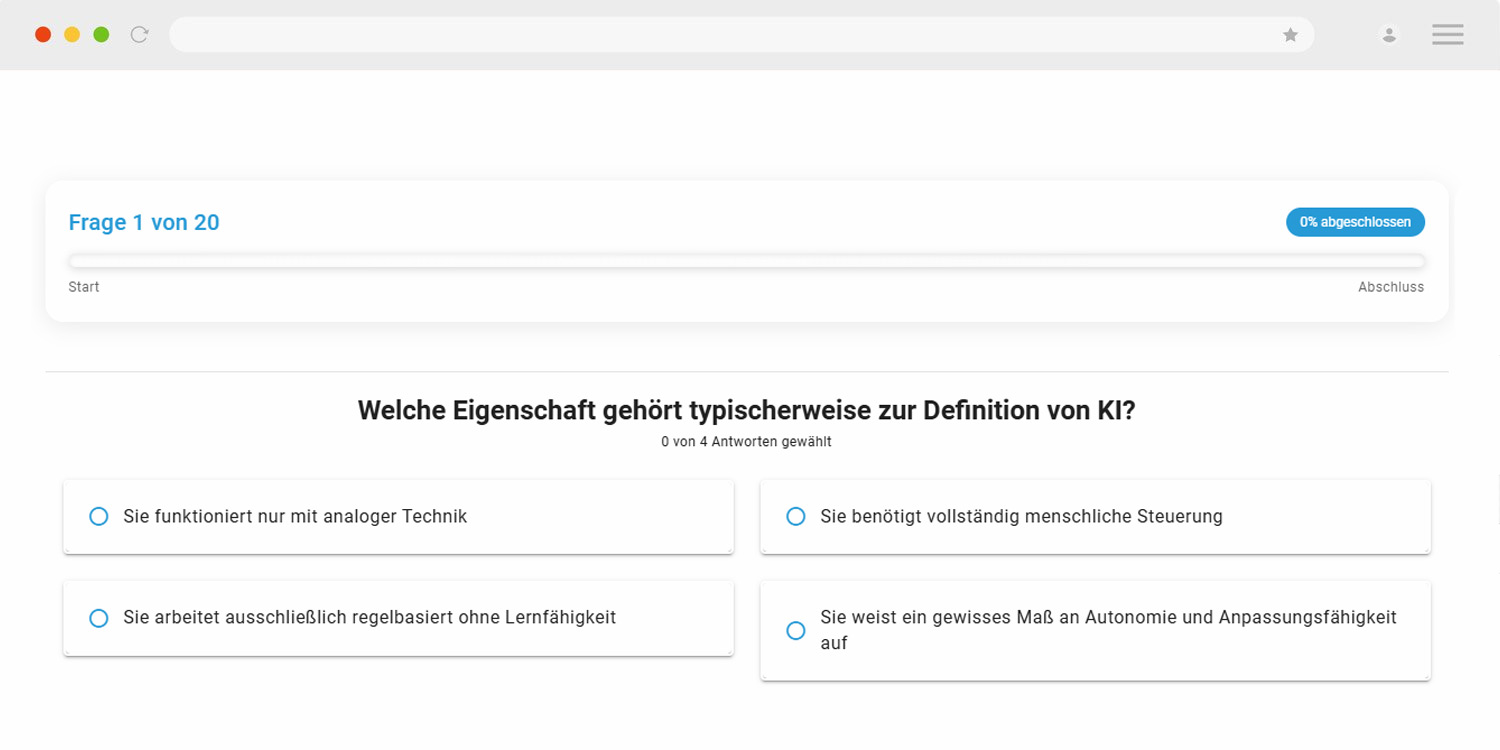Pick radio 'Autonomie und Anpassungsfähigkeit' answer

pos(796,631)
